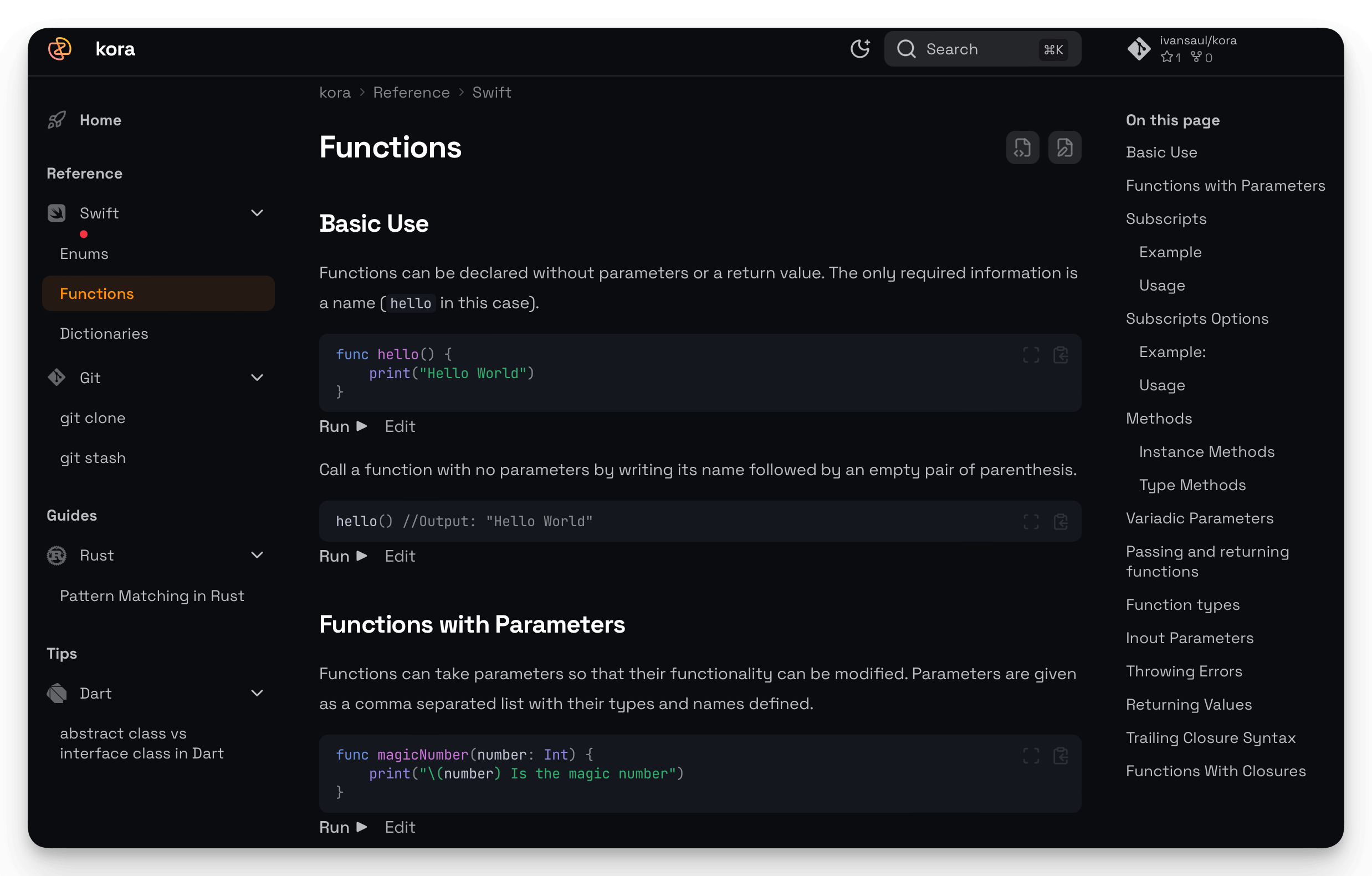The image size is (1372, 876).
Task: Click the view source file icon
Action: tap(1022, 147)
